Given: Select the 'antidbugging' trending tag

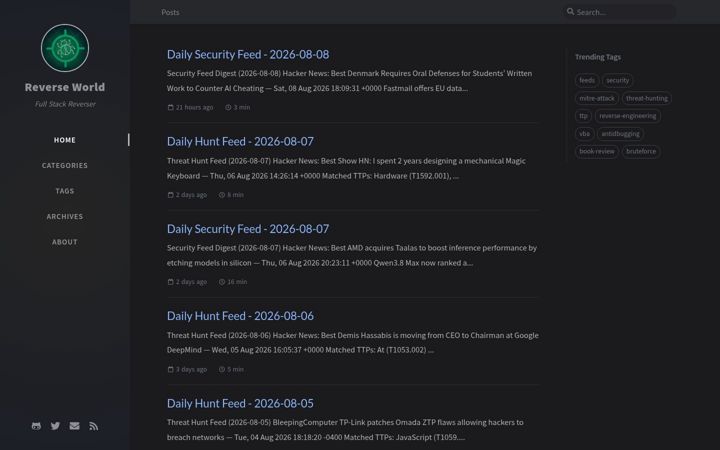Looking at the screenshot, I should (620, 134).
